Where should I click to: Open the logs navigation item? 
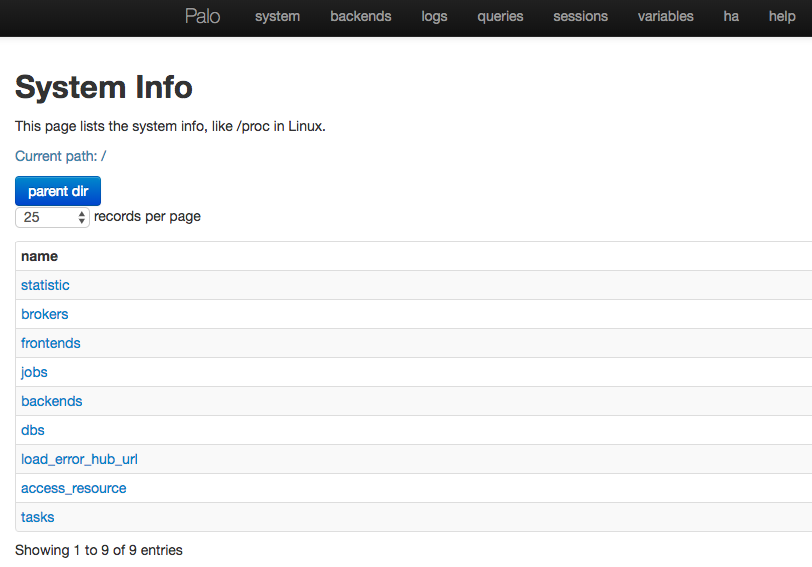[x=434, y=16]
